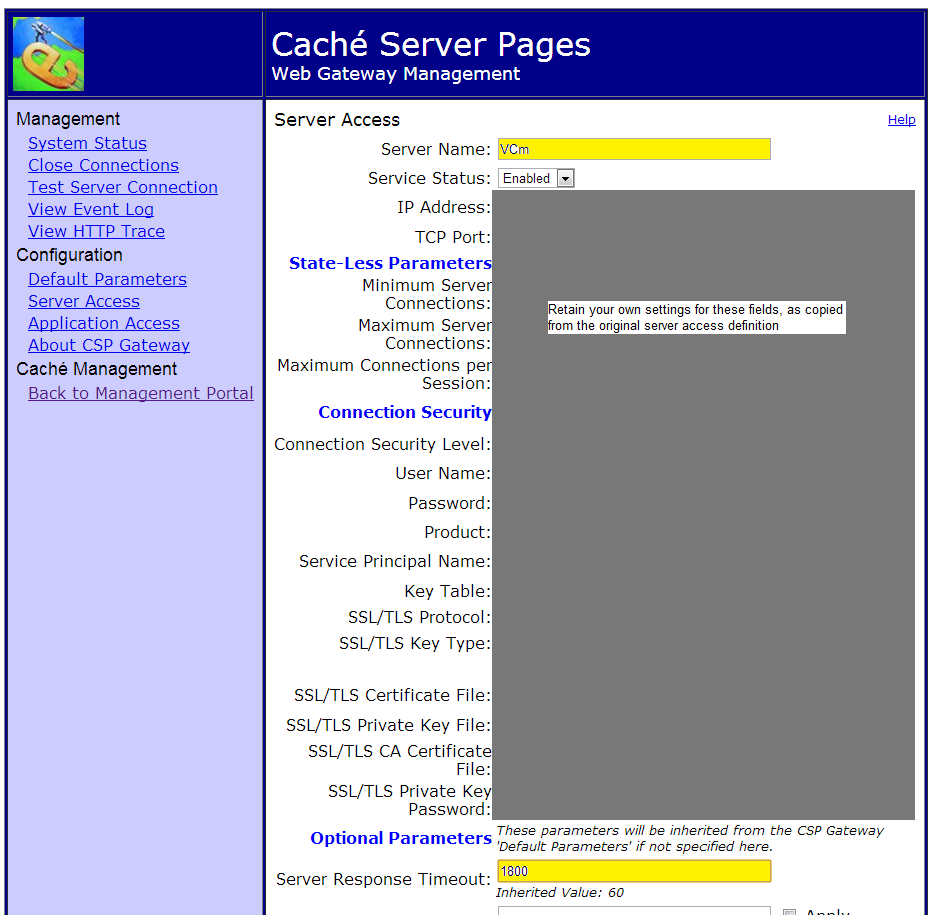Open View Event Log
The width and height of the screenshot is (933, 915).
click(x=91, y=209)
